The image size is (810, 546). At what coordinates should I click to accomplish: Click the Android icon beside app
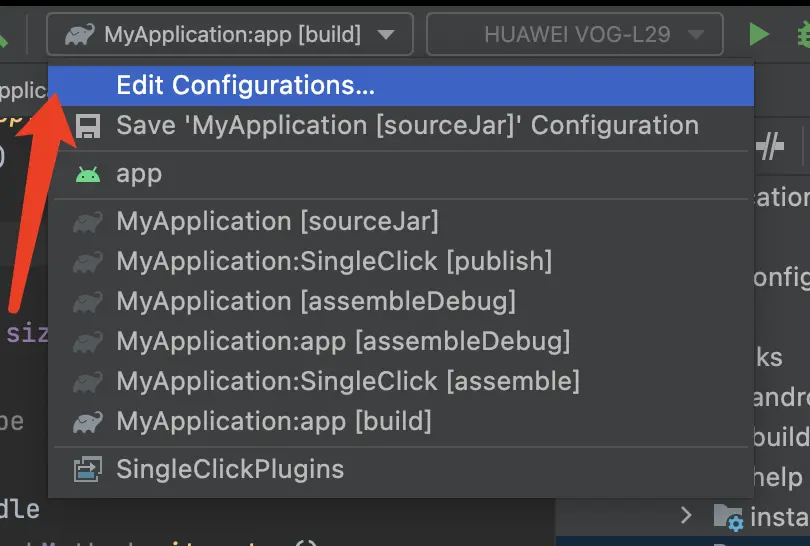coord(88,174)
